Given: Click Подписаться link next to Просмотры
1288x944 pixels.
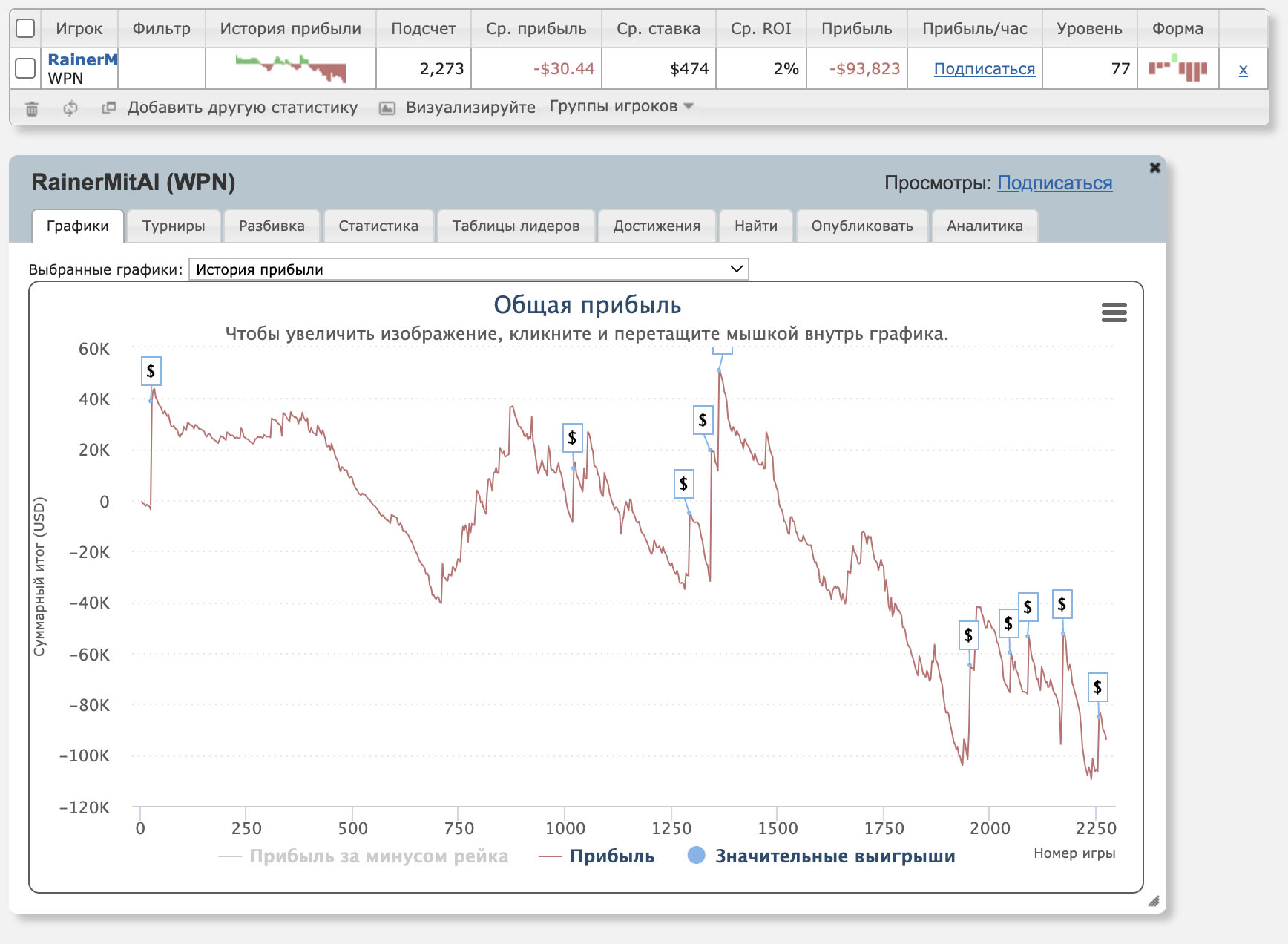Looking at the screenshot, I should coord(1054,183).
